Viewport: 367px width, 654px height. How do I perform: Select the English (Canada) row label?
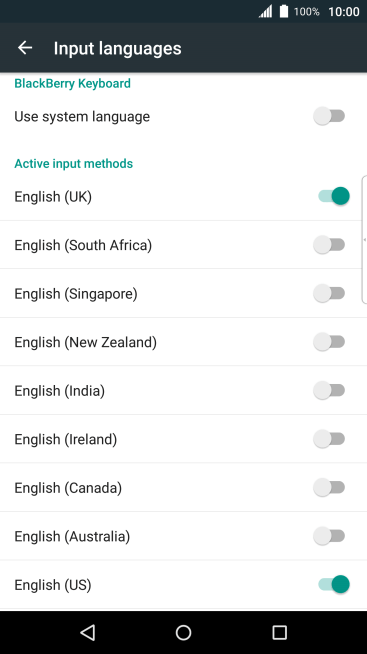(x=68, y=488)
